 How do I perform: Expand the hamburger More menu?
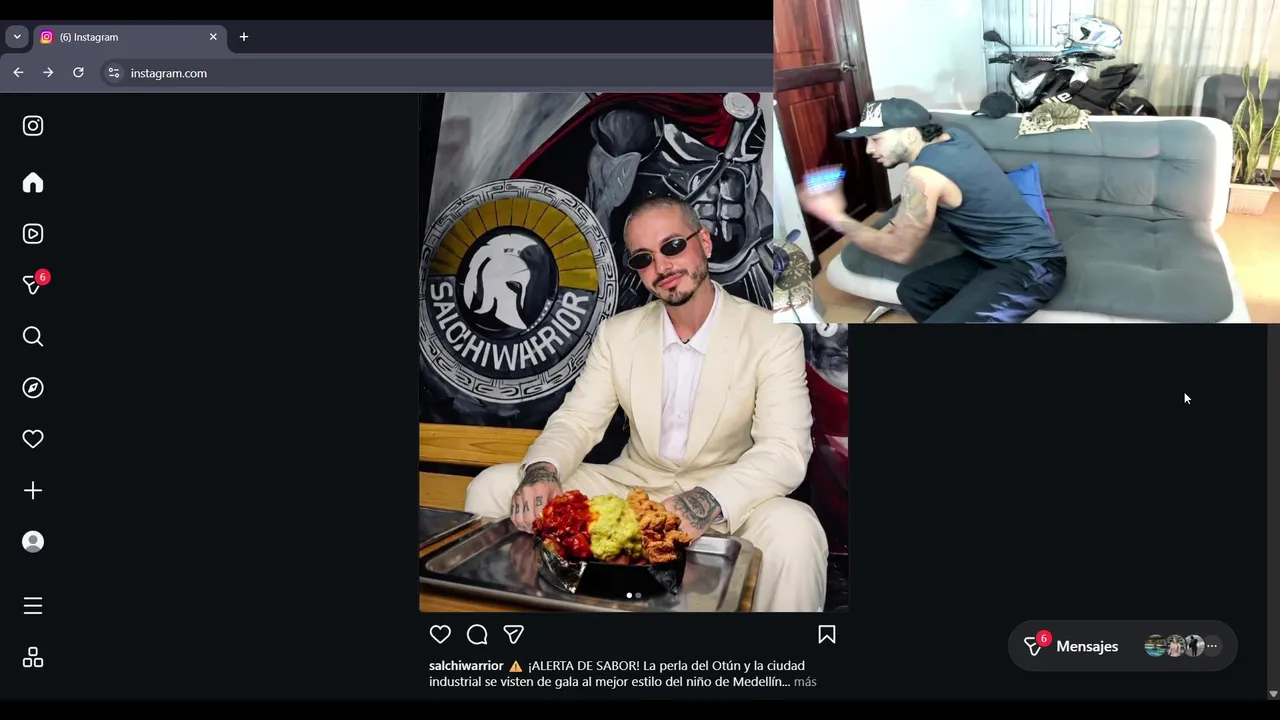33,606
